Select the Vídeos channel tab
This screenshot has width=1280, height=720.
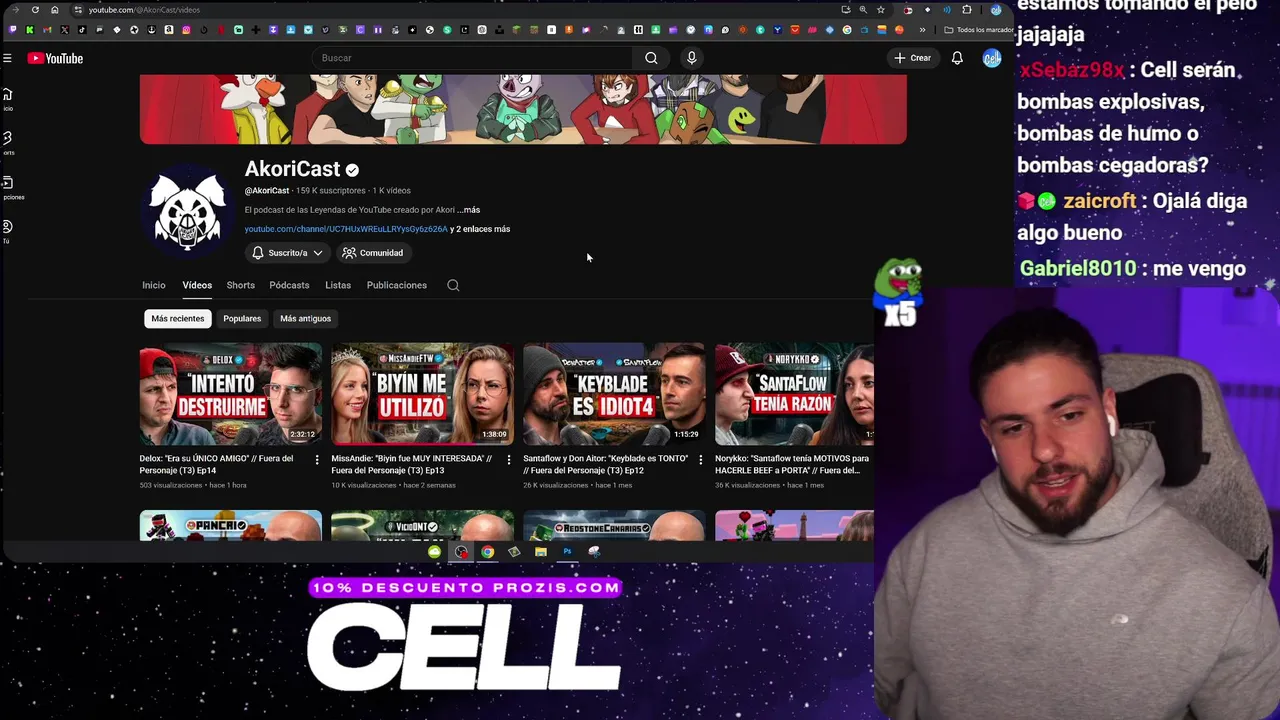(x=197, y=285)
